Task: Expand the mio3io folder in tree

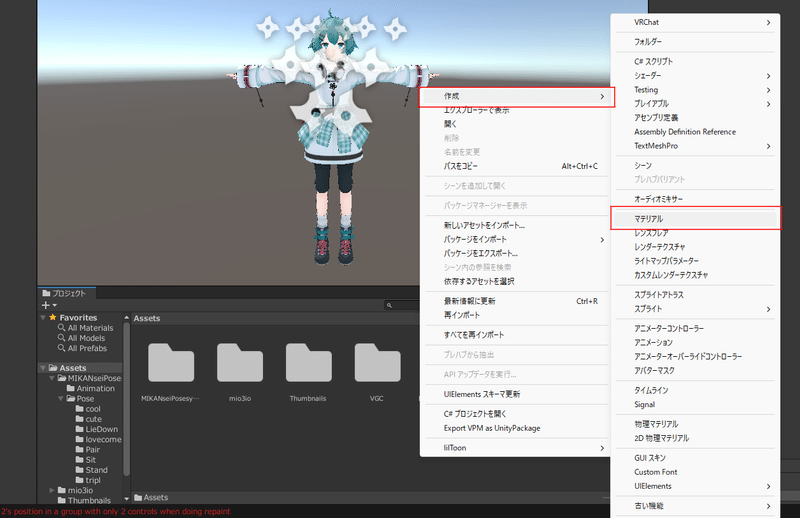Action: [52, 490]
